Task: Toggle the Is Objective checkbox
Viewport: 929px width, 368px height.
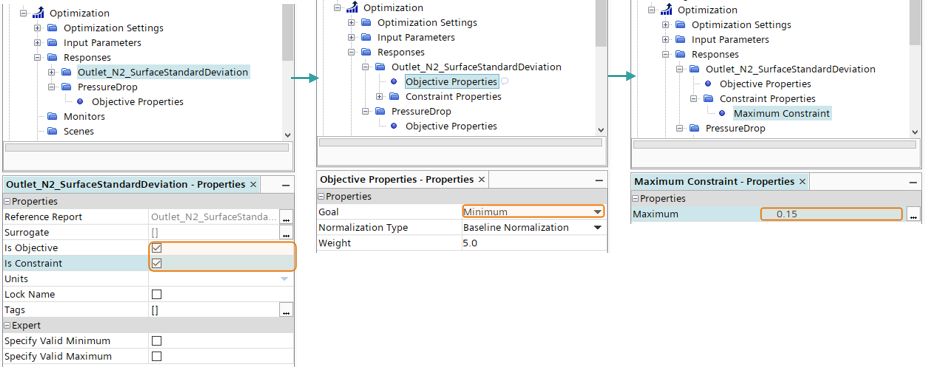Action: tap(157, 248)
